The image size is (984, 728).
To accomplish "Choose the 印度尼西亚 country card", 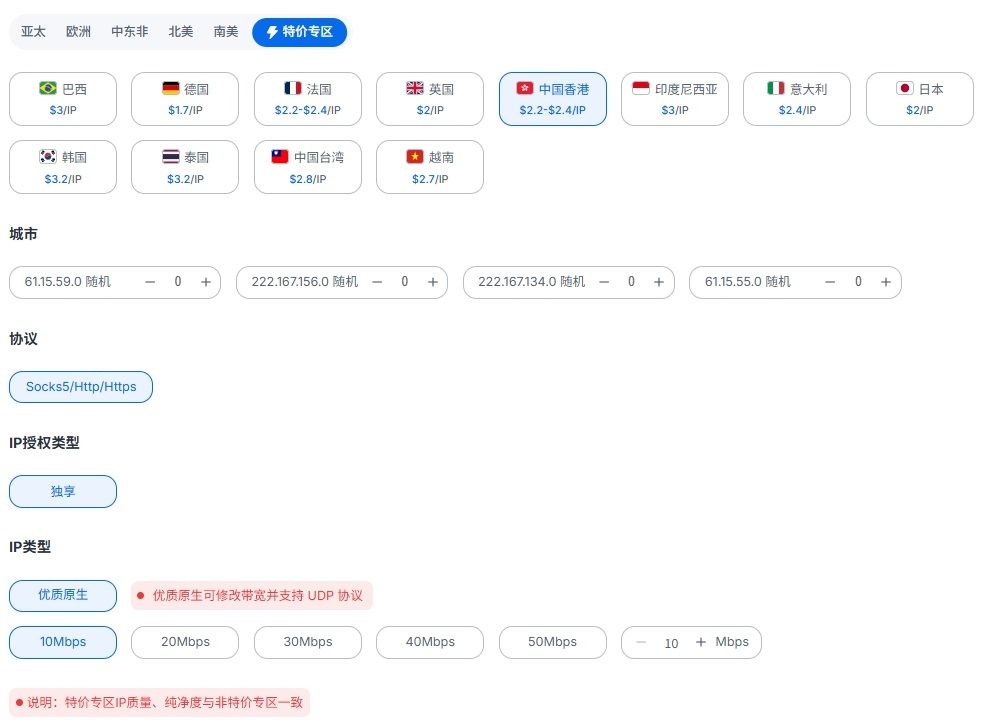I will (x=675, y=99).
